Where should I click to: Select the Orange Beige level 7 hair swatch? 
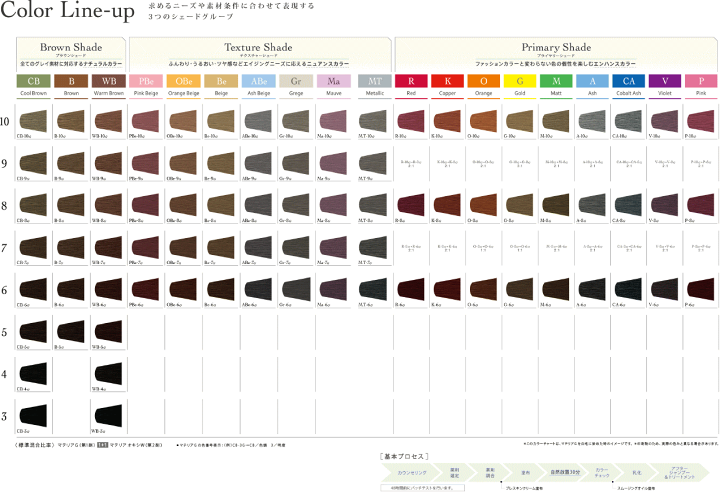coord(183,246)
